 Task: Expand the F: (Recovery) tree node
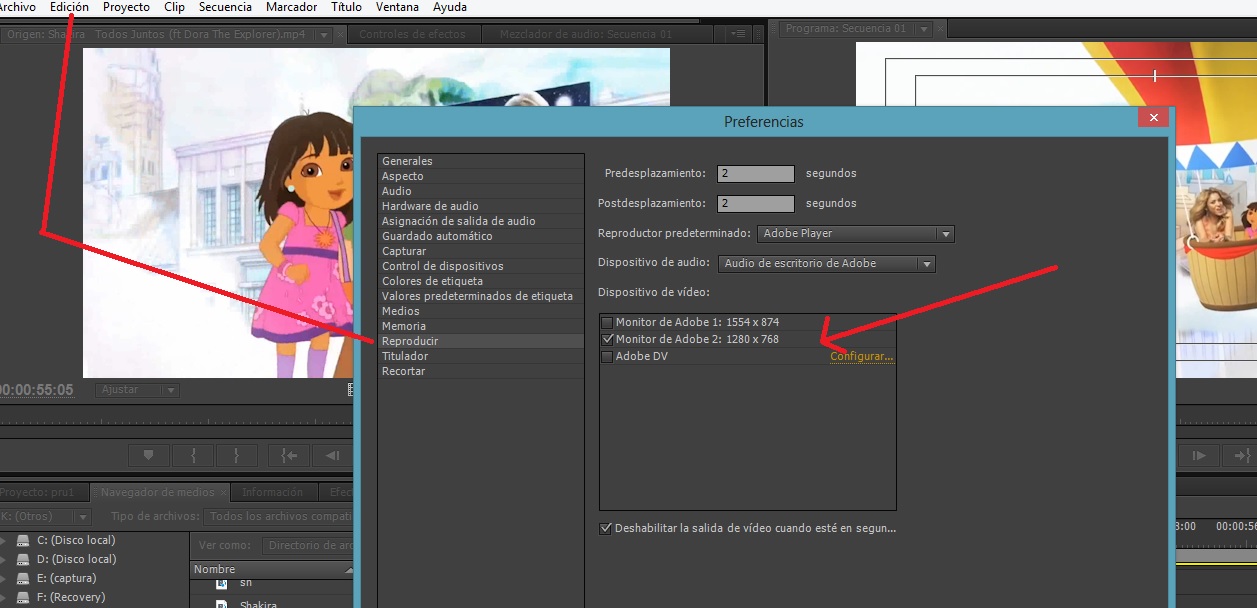tap(3, 598)
